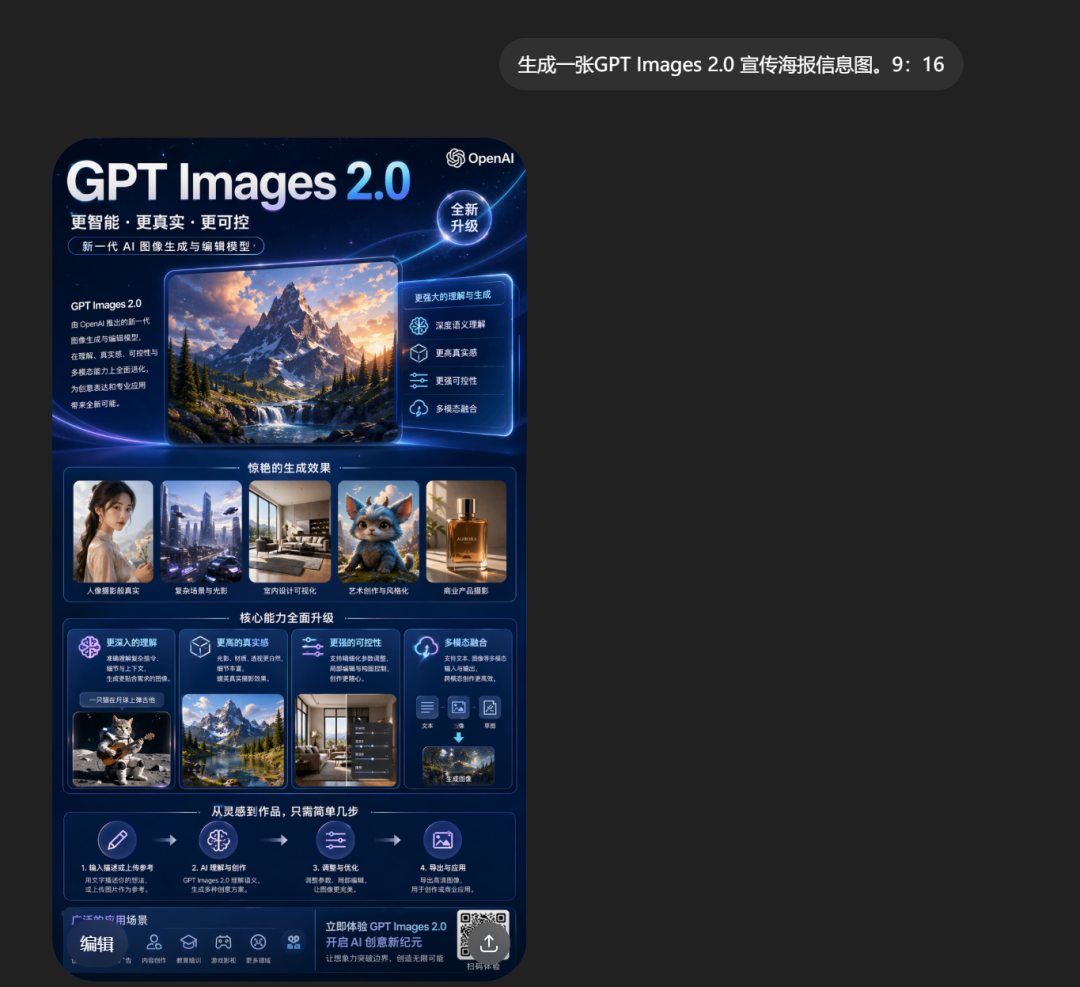1080x987 pixels.
Task: Click the 新一代 AI 图像生成与编辑模型 pill label
Action: (x=166, y=246)
